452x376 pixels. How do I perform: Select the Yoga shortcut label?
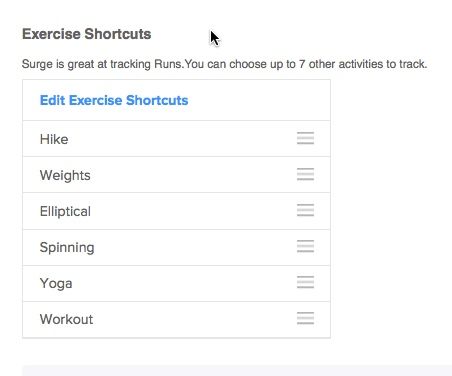coord(56,284)
